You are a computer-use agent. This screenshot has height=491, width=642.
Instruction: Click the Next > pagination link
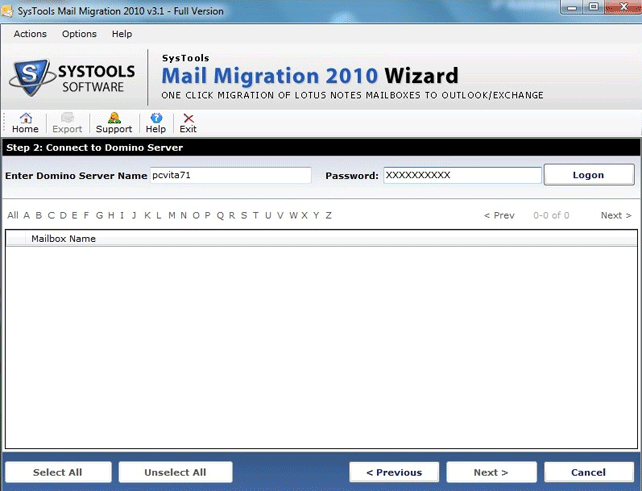coord(616,215)
